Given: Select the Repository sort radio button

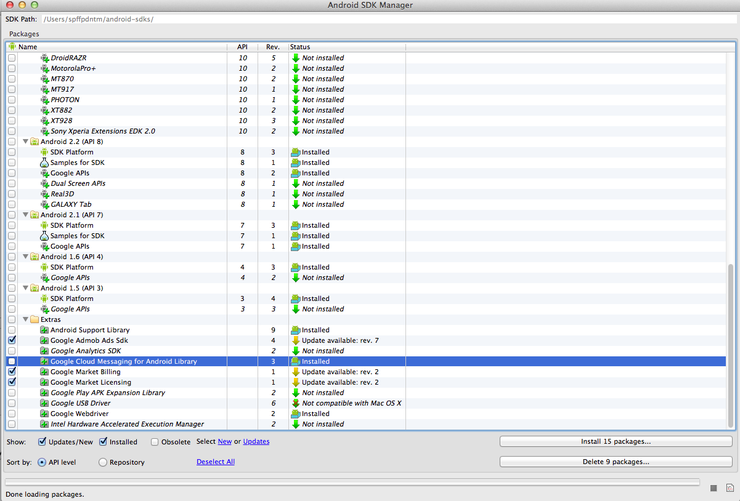Looking at the screenshot, I should click(x=102, y=462).
